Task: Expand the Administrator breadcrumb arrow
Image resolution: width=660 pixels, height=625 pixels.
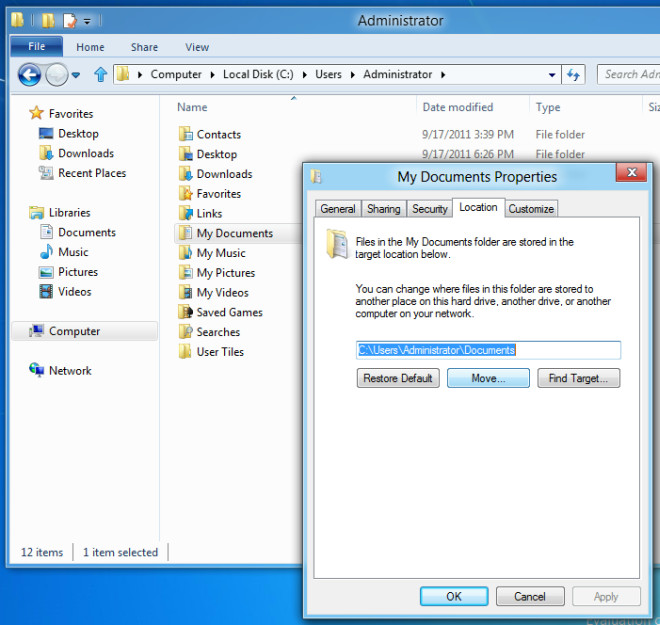Action: [443, 75]
